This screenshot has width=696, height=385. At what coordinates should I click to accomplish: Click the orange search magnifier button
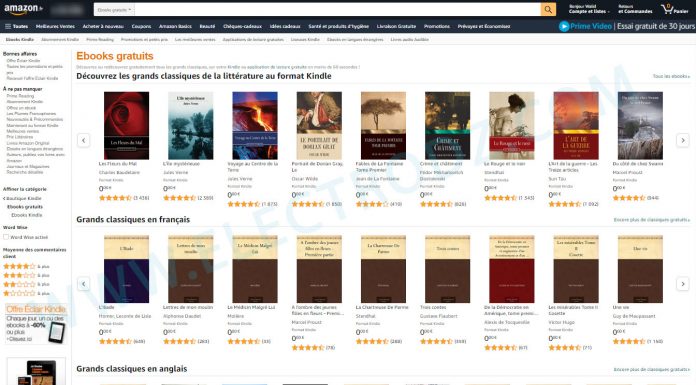click(548, 9)
